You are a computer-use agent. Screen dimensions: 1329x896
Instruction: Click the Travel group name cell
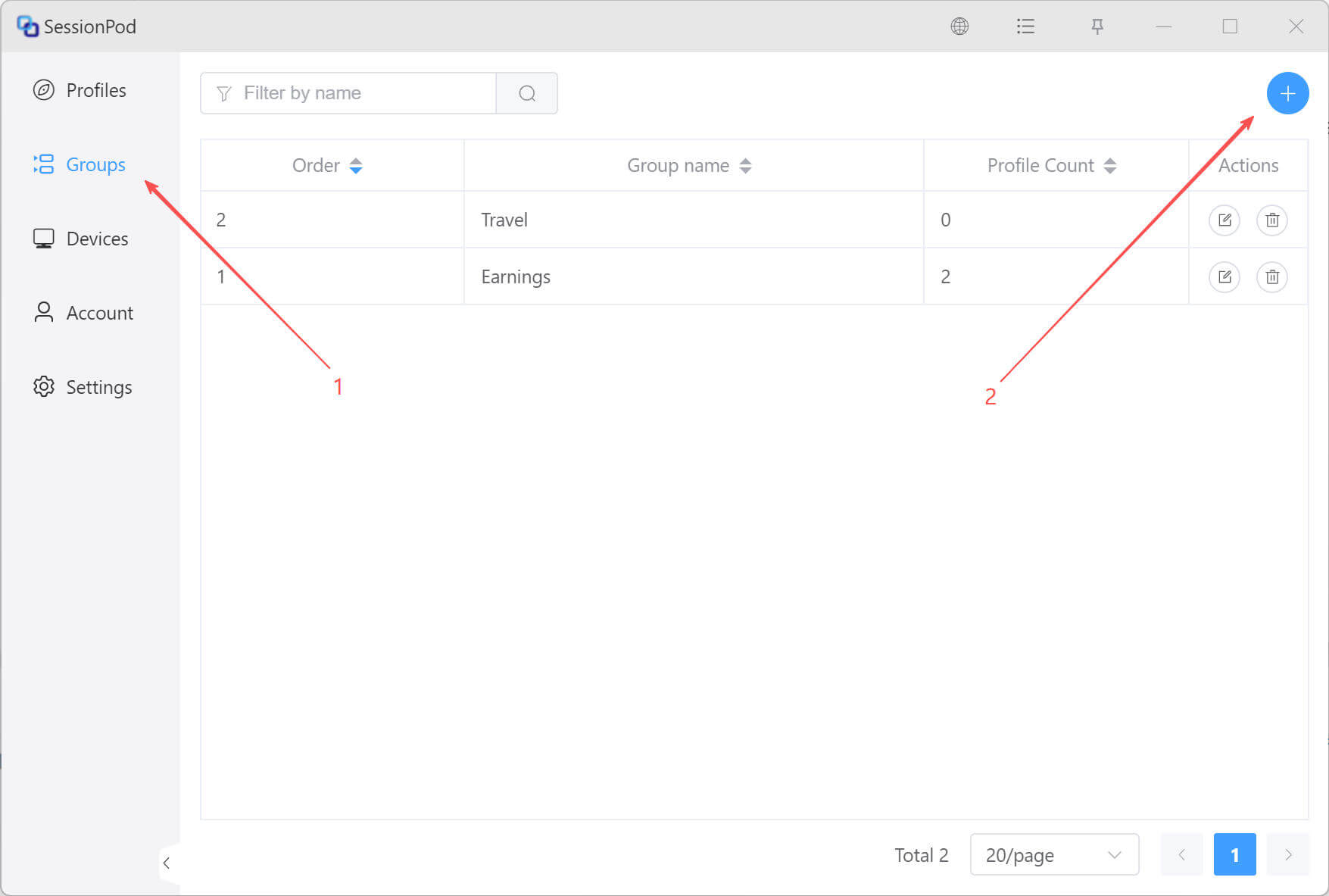point(694,220)
